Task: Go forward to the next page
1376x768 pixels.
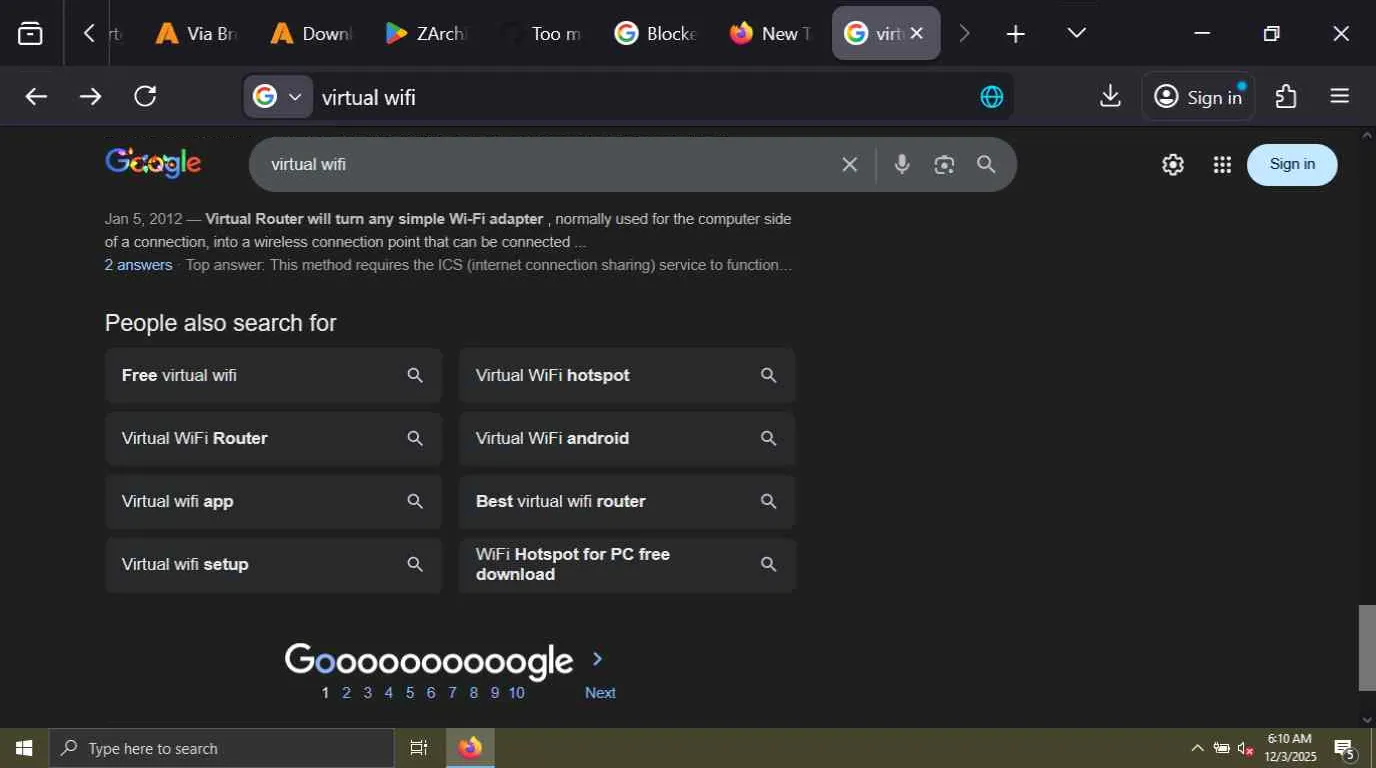Action: point(90,96)
